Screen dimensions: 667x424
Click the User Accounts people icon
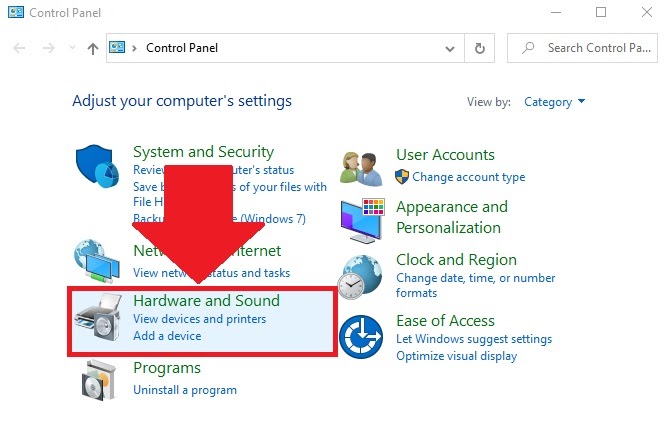click(x=362, y=167)
